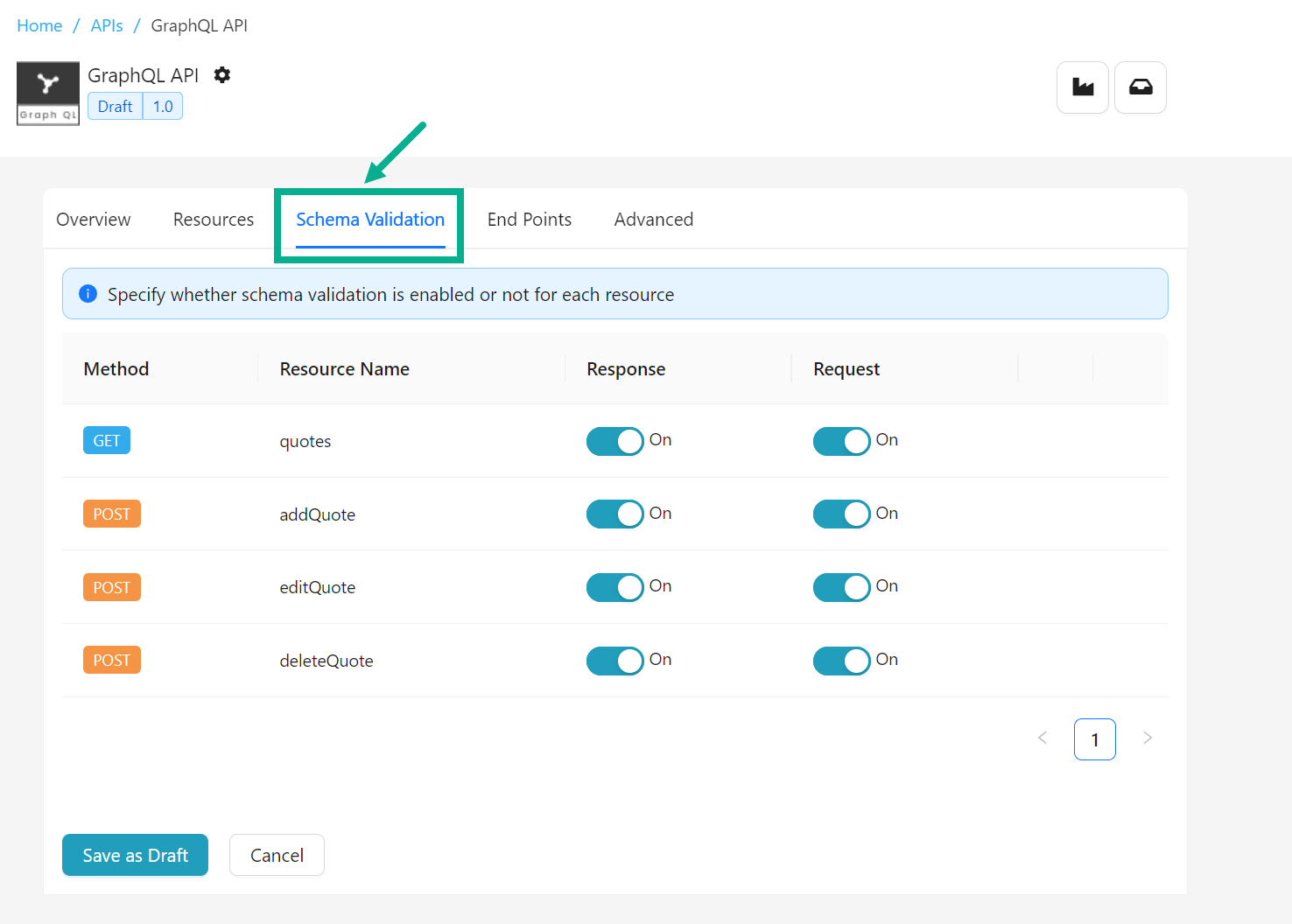
Task: Turn off Request validation for addQuote
Action: click(841, 514)
